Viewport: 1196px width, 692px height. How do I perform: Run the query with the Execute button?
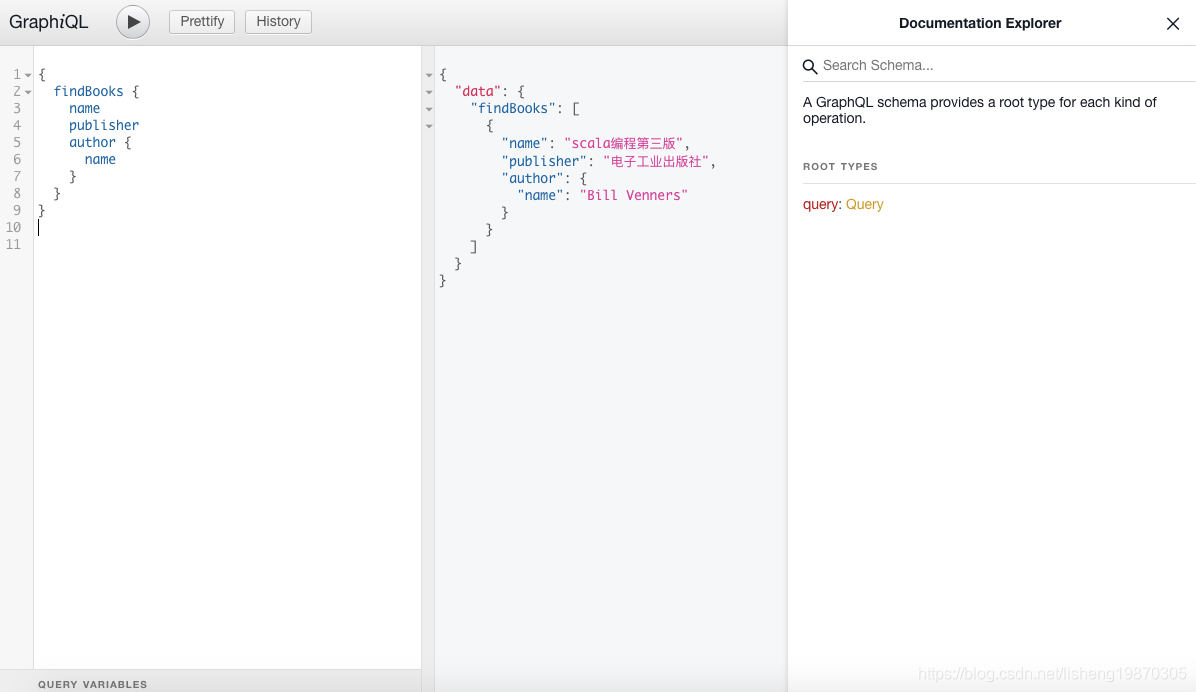[x=133, y=21]
